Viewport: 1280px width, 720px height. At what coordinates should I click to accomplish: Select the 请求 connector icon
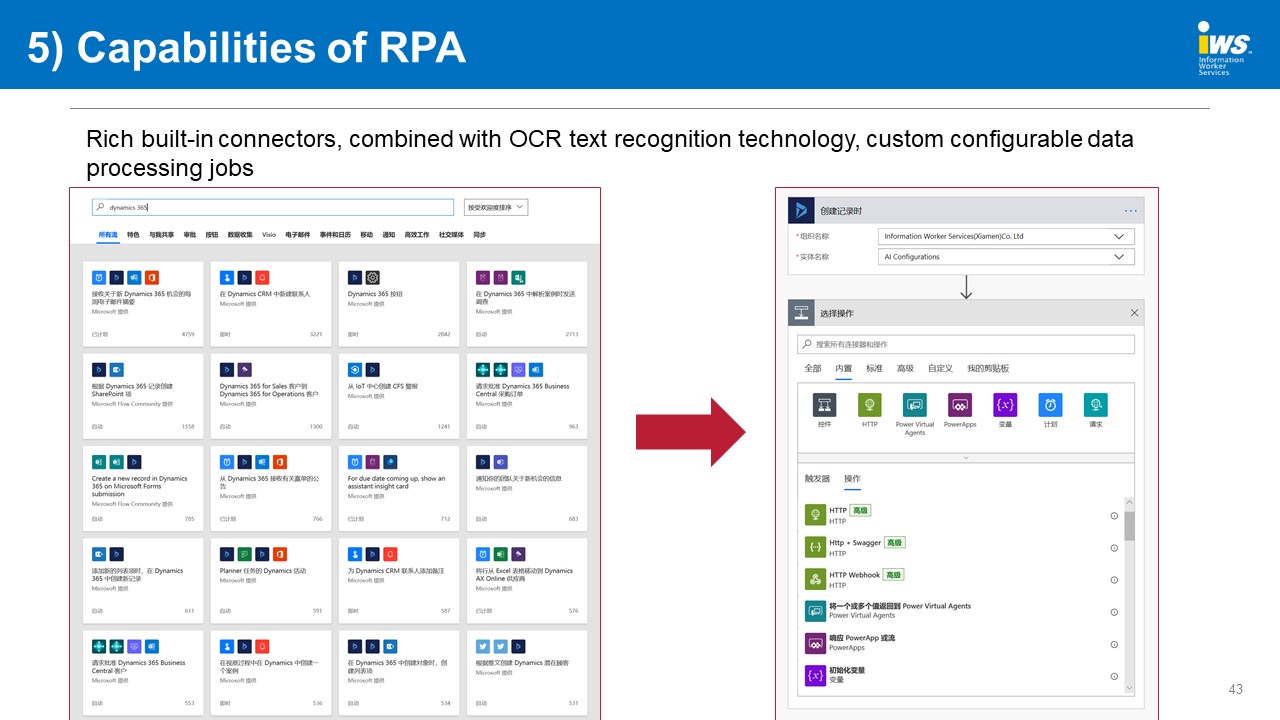click(1096, 404)
